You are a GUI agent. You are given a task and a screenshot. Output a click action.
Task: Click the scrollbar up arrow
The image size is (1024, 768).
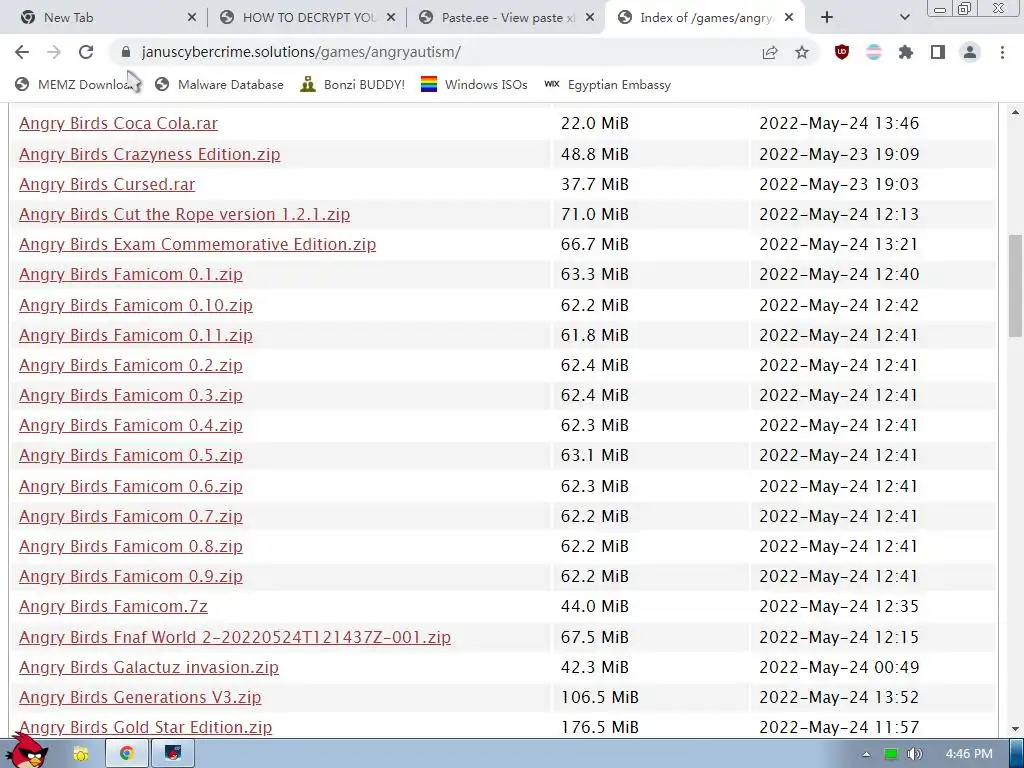(x=1015, y=112)
